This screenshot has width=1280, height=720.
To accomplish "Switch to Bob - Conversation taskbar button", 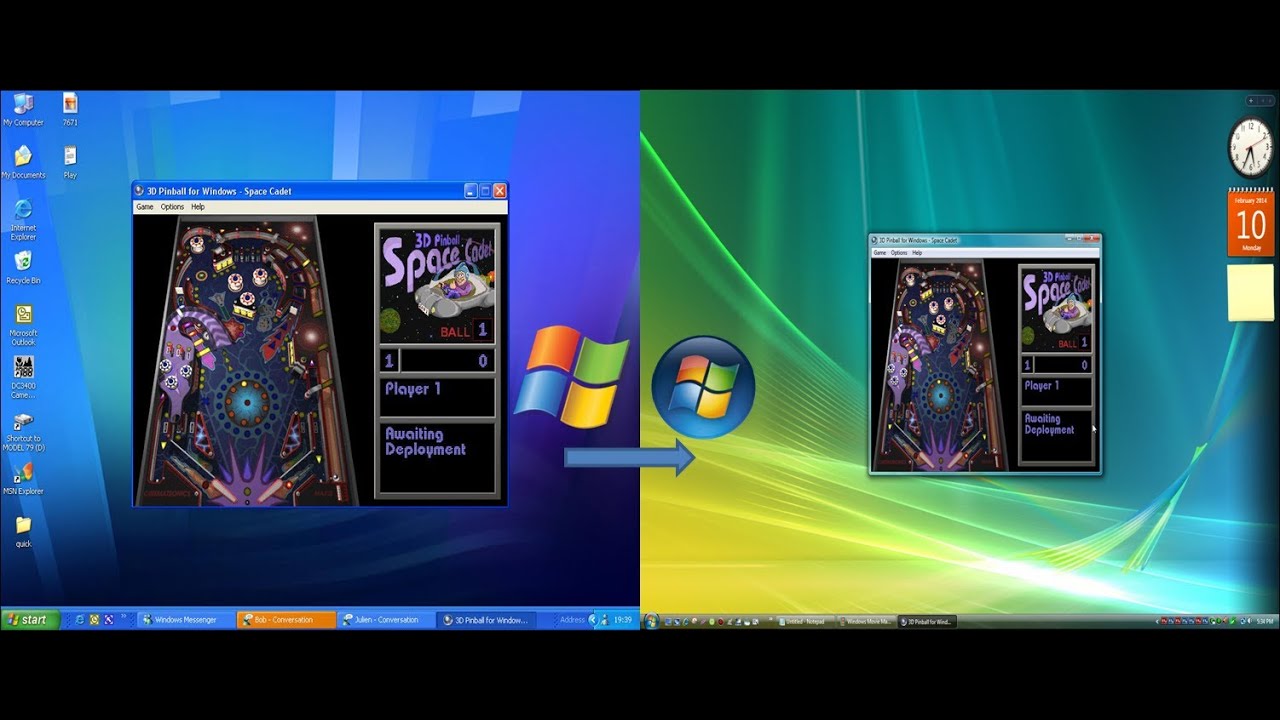I will pos(286,620).
